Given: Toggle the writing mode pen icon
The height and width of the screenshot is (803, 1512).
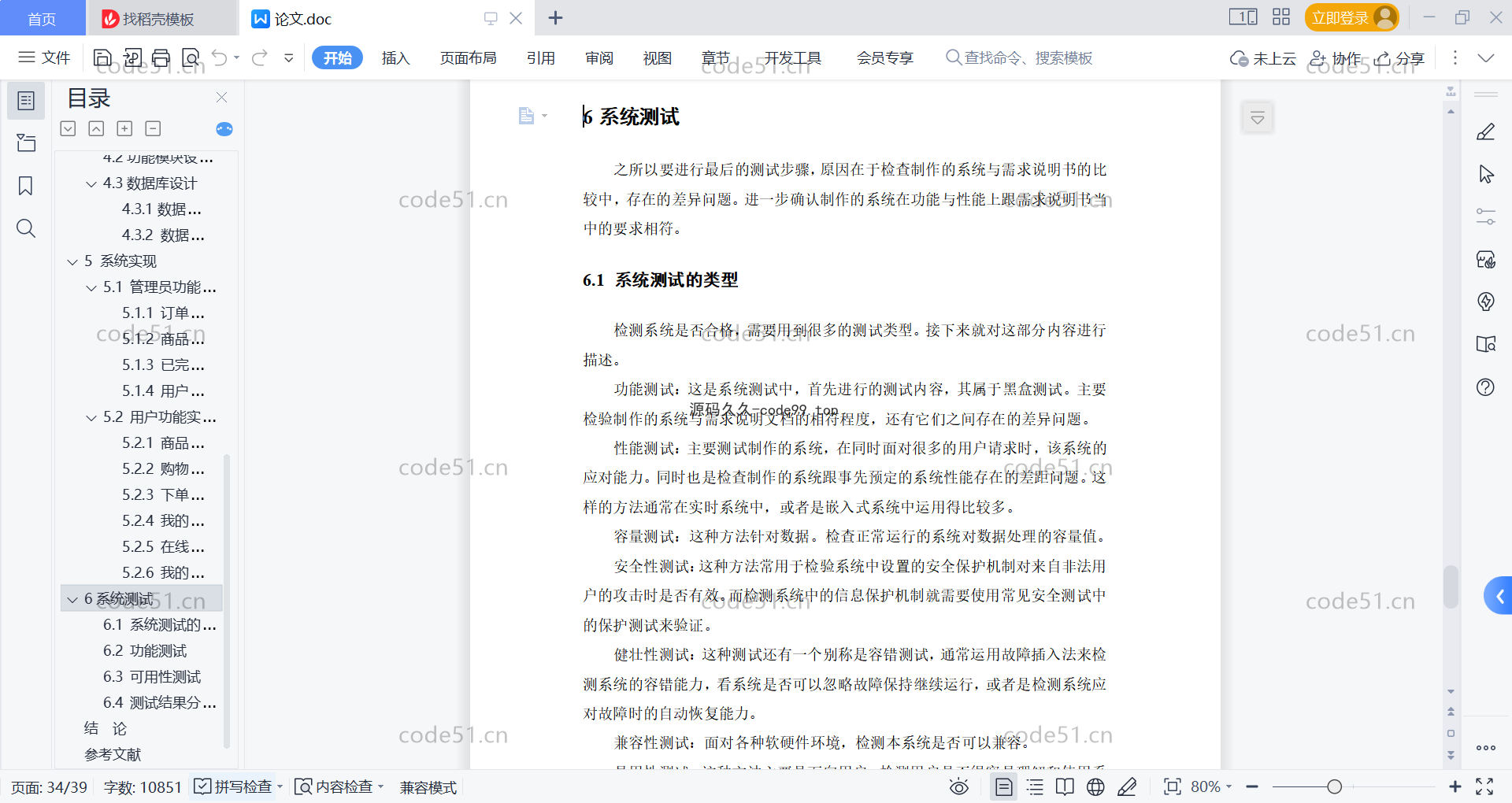Looking at the screenshot, I should pyautogui.click(x=1127, y=786).
